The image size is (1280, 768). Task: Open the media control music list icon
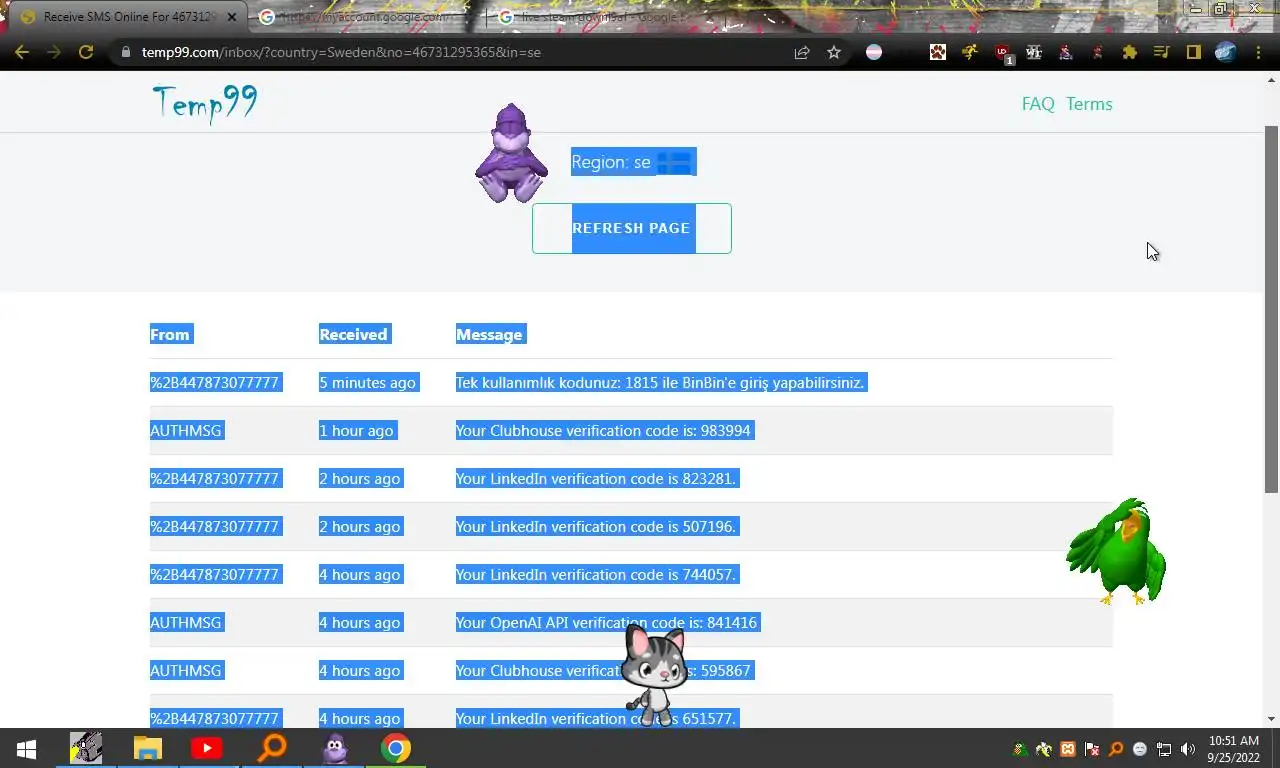(x=1161, y=52)
